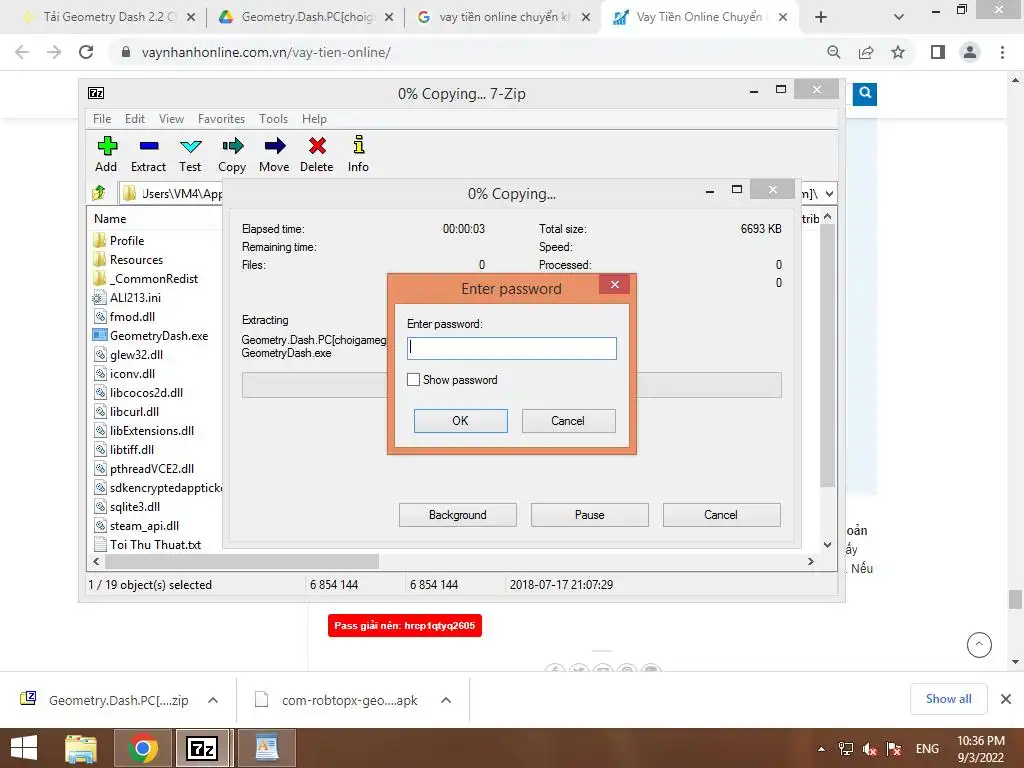The height and width of the screenshot is (768, 1024).
Task: Open the Edit menu
Action: pyautogui.click(x=135, y=119)
